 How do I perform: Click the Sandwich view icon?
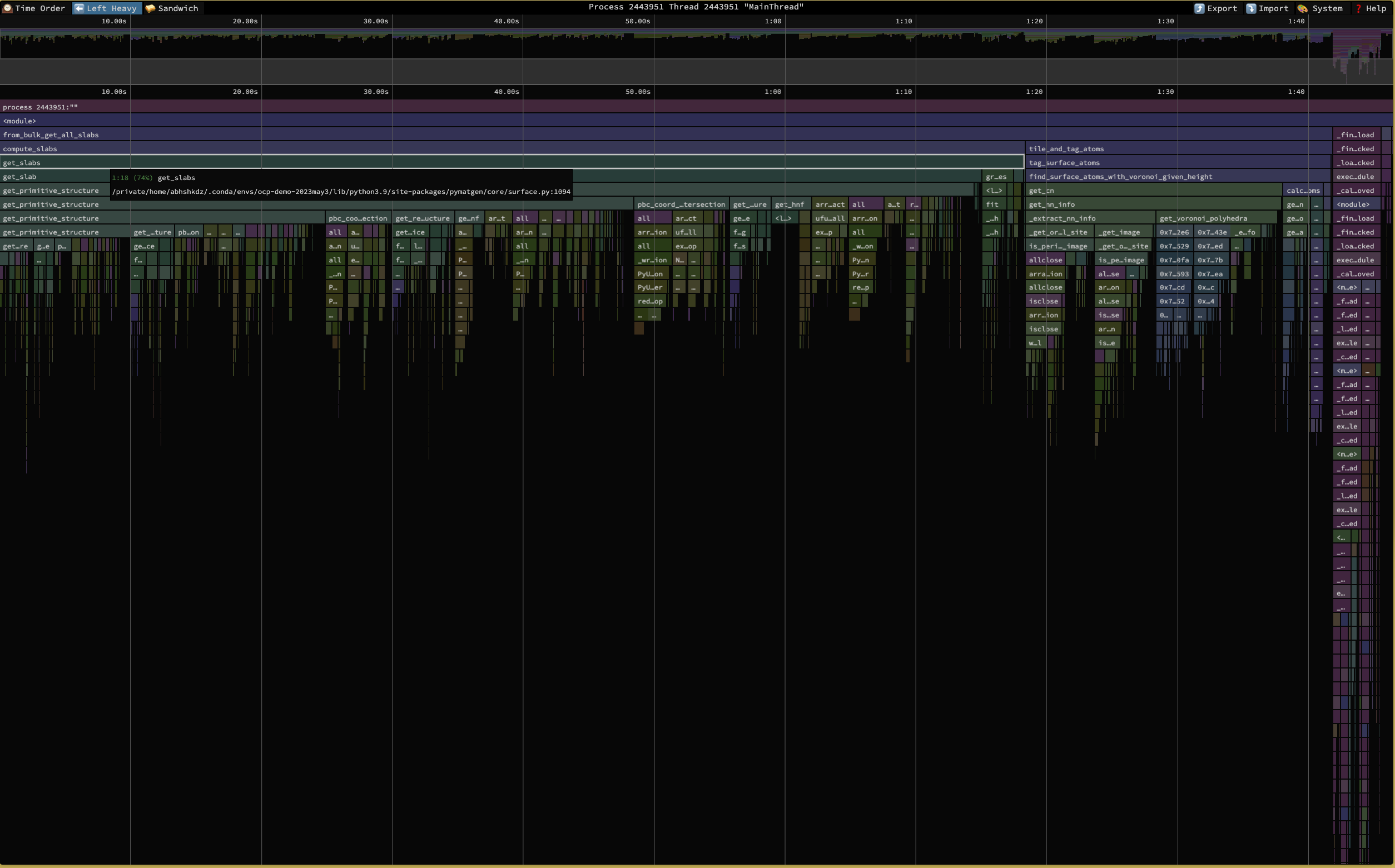click(151, 8)
